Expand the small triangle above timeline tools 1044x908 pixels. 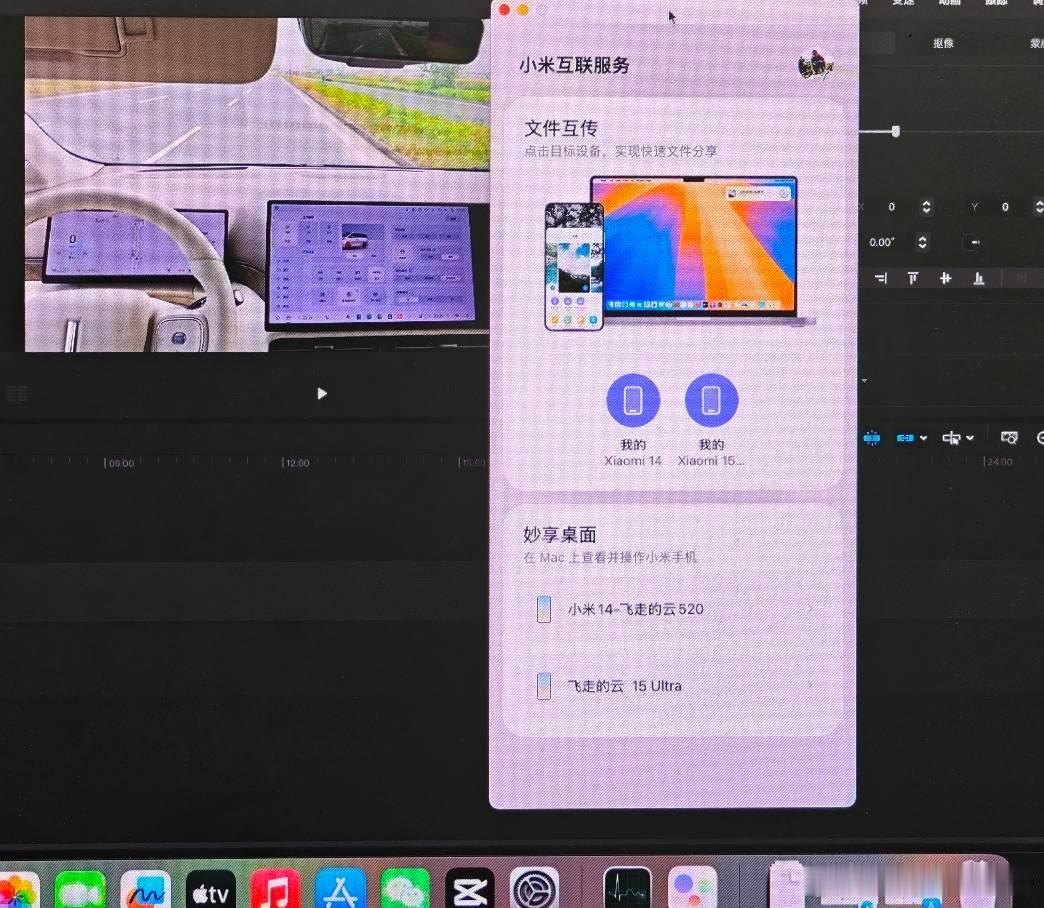tap(864, 381)
